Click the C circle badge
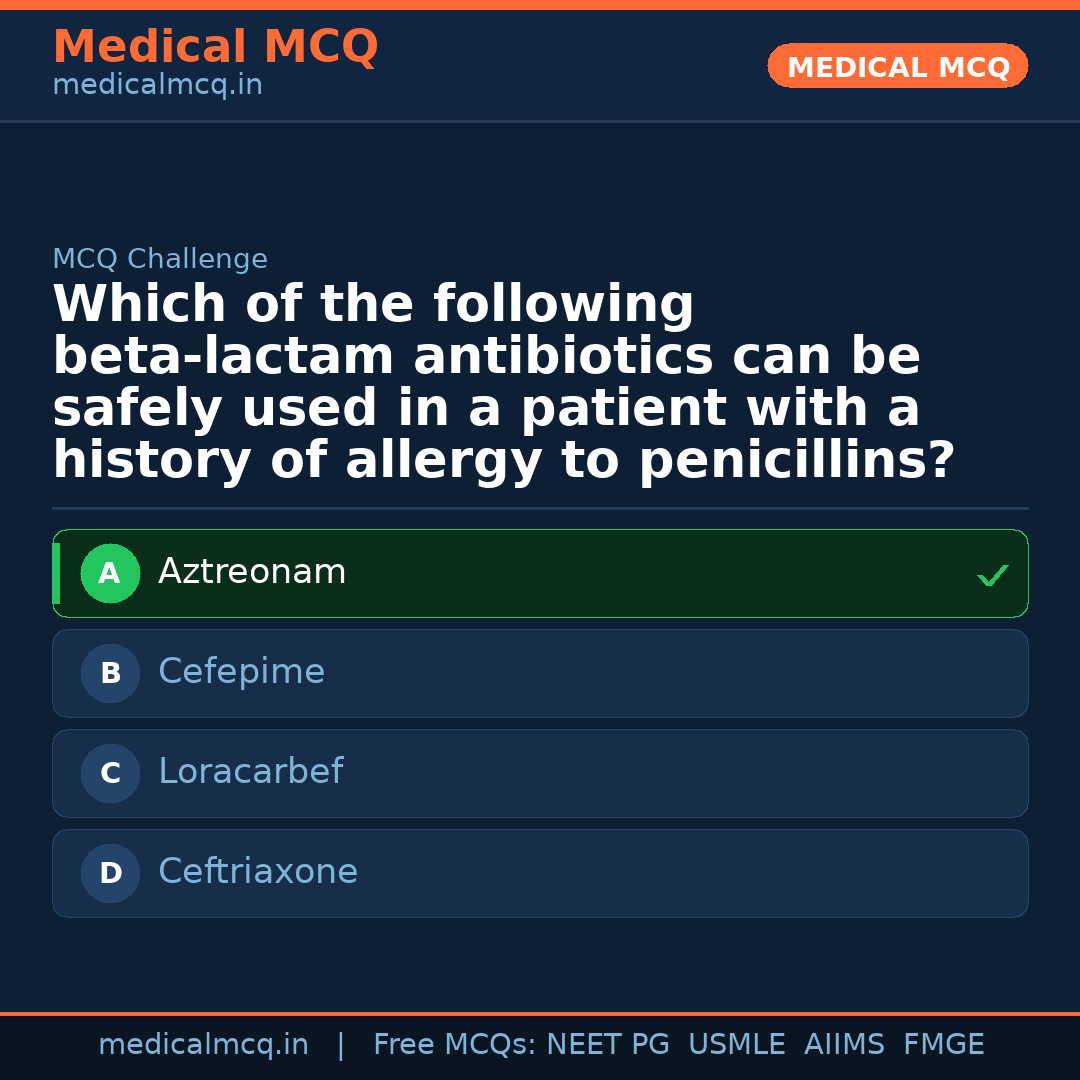The width and height of the screenshot is (1080, 1080). pos(110,774)
